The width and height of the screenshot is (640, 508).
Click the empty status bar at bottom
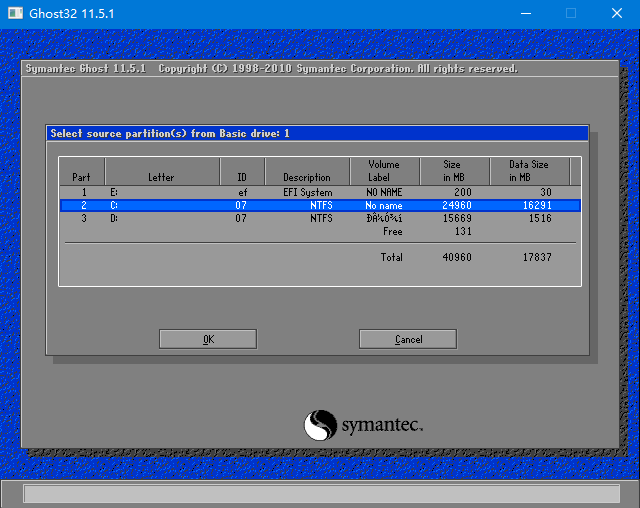coord(320,494)
